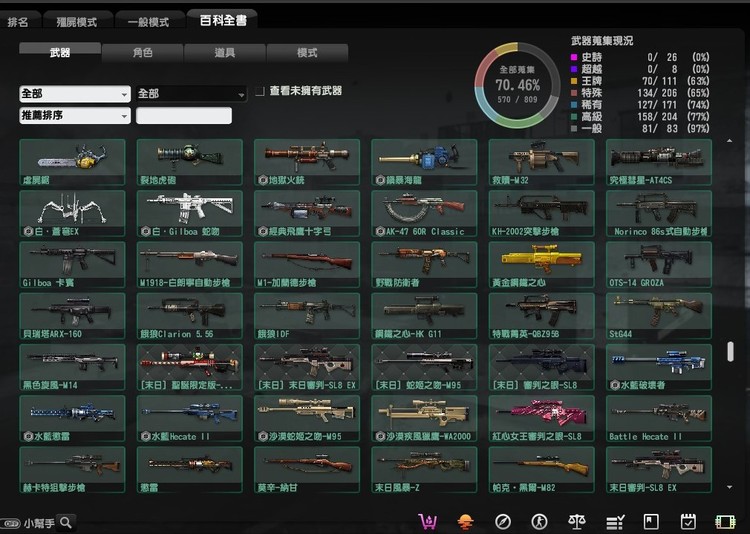Select the 白·Gilboa 蛇吻 weapon card
The image size is (750, 534).
(x=190, y=213)
